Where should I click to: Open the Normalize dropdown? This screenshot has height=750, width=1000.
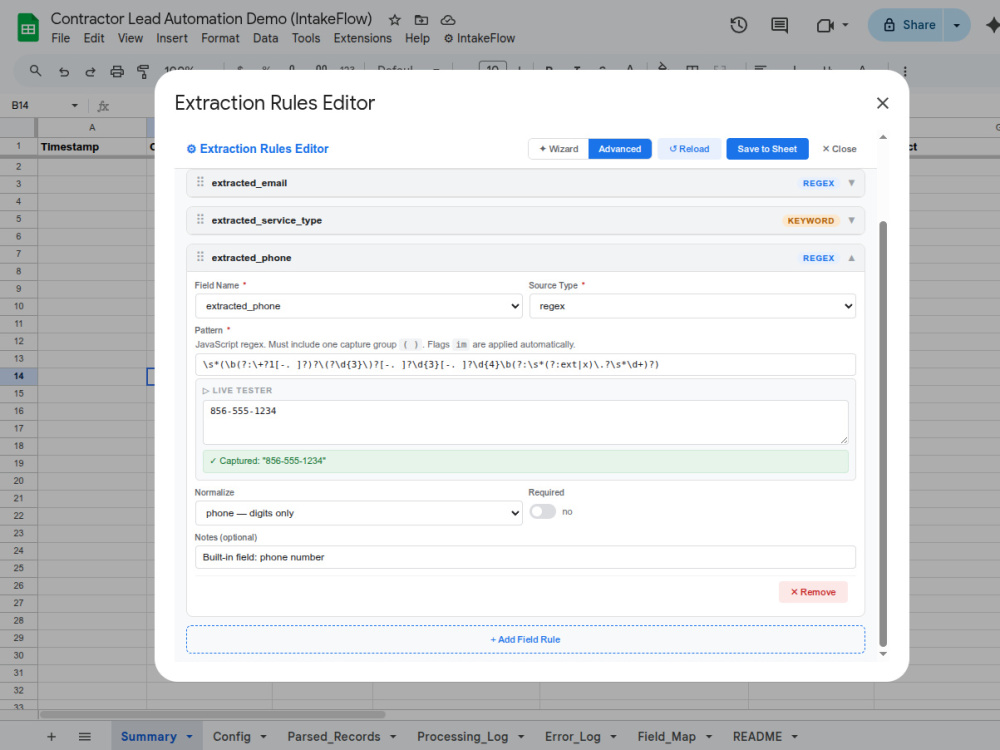[358, 513]
